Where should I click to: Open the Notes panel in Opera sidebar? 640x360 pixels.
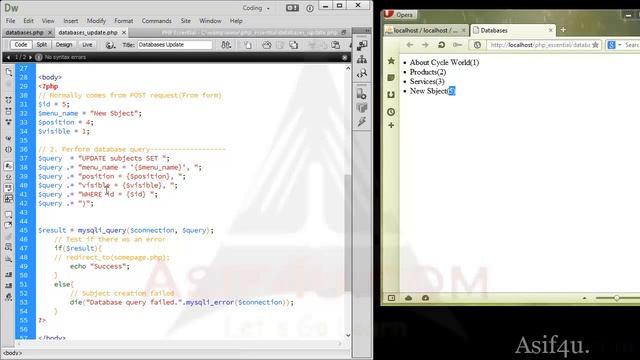(x=391, y=78)
